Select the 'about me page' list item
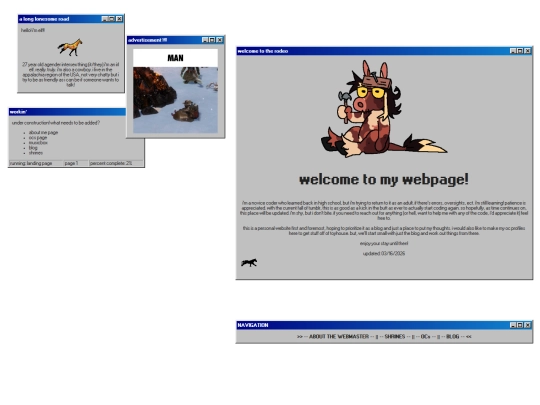 point(43,132)
